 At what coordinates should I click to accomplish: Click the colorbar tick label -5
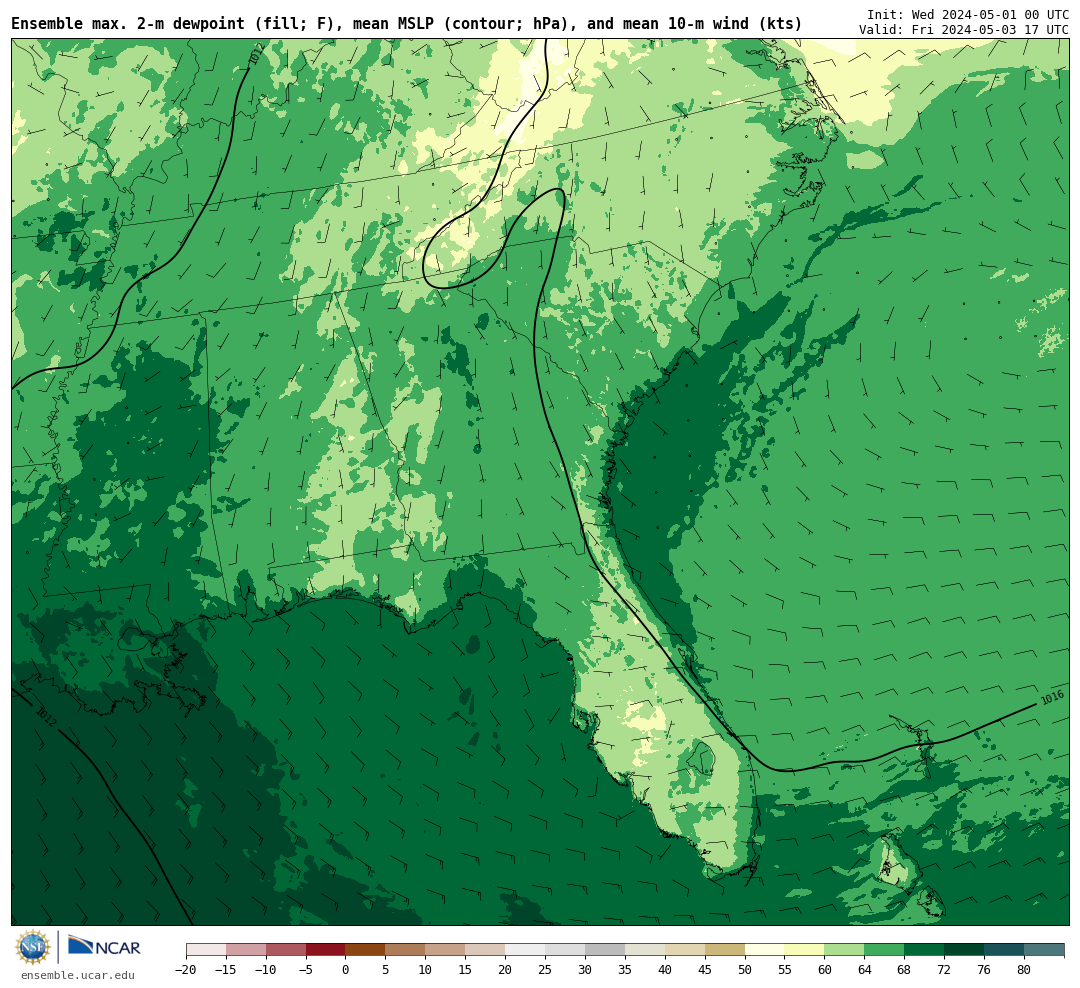point(306,970)
